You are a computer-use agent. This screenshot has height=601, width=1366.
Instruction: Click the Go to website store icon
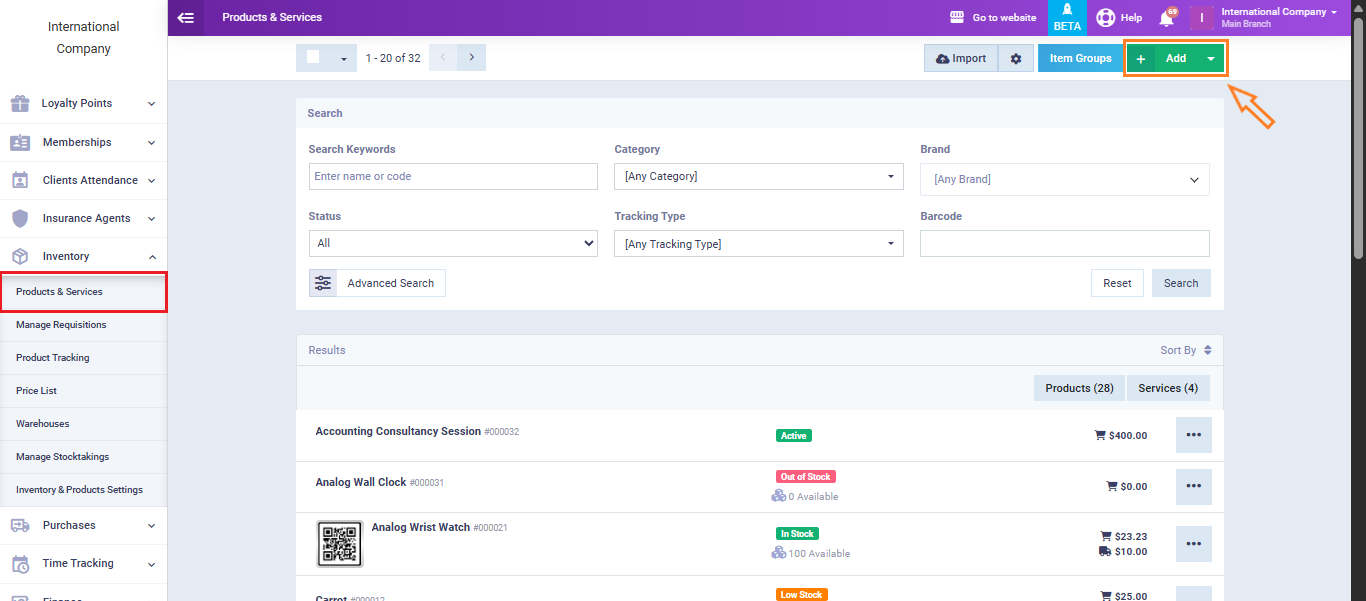coord(956,18)
